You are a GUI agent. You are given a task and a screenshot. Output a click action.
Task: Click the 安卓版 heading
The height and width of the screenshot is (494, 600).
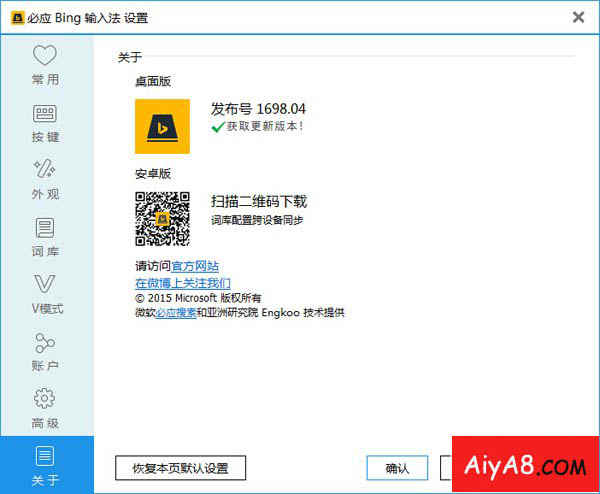point(153,174)
